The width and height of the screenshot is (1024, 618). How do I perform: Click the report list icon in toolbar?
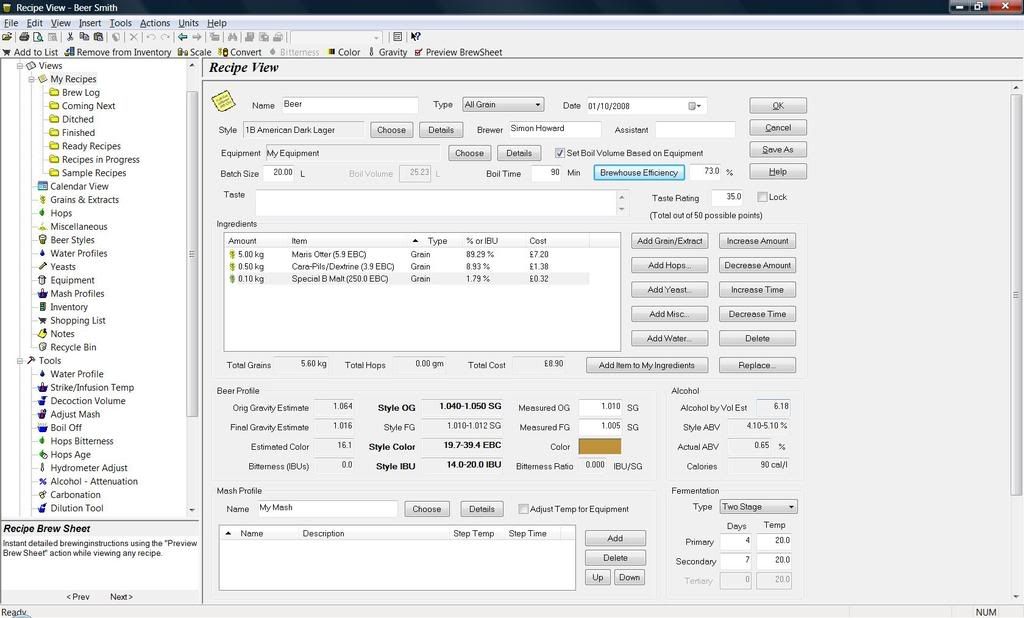coord(397,37)
